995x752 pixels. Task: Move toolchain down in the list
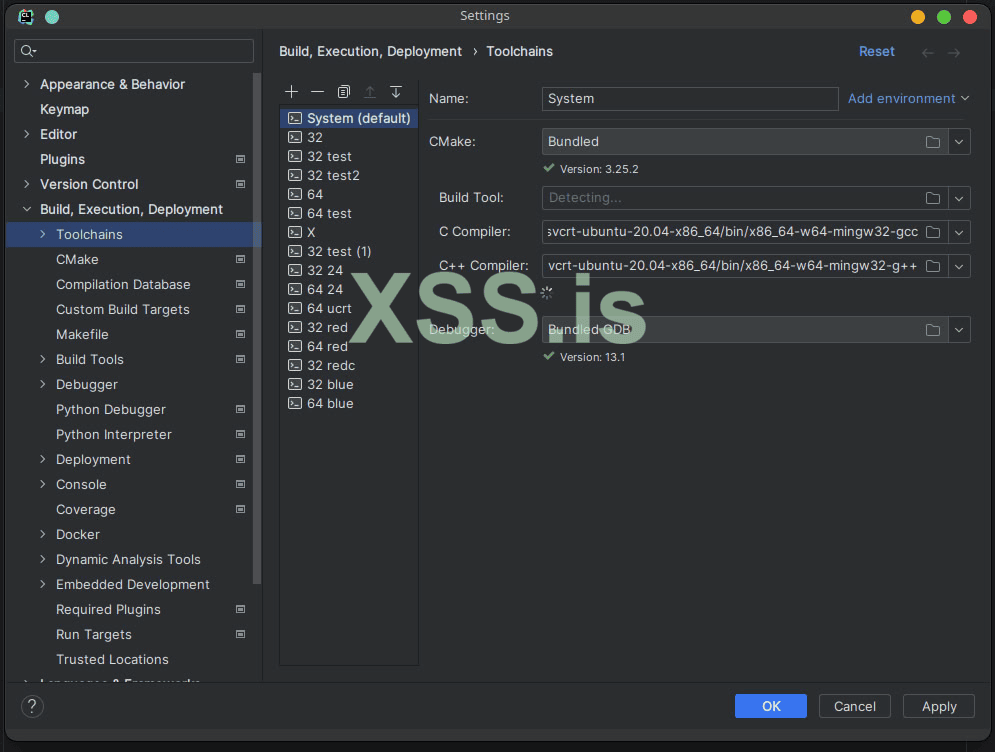[395, 92]
